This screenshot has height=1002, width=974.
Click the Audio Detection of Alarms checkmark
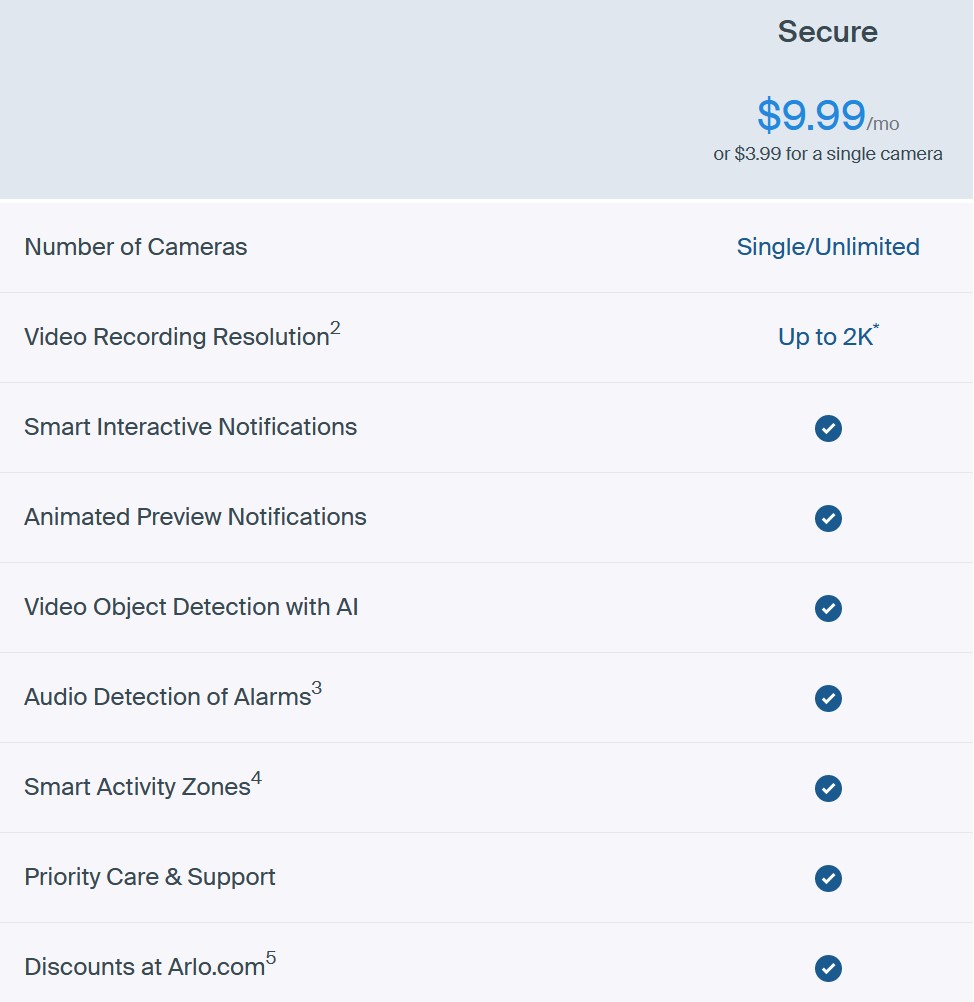coord(828,698)
